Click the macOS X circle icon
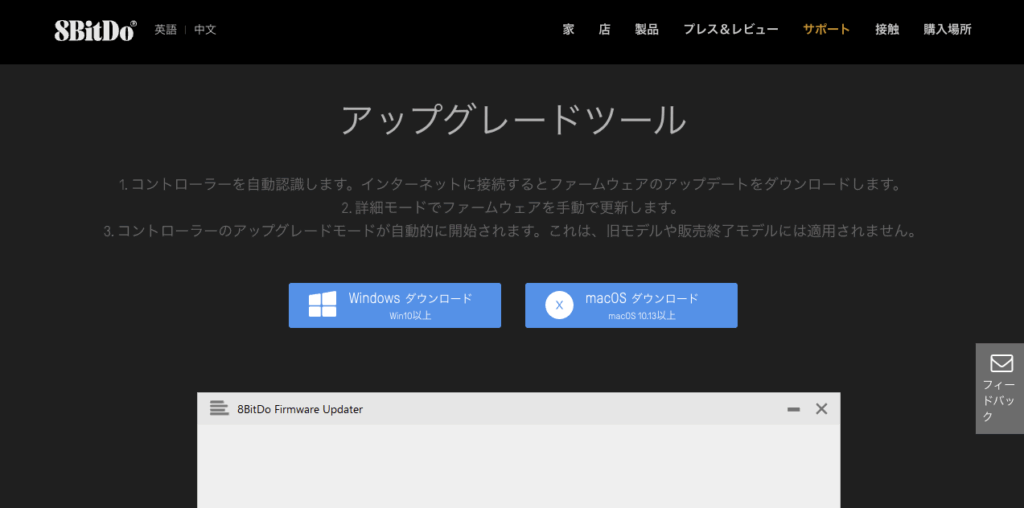 click(x=559, y=305)
